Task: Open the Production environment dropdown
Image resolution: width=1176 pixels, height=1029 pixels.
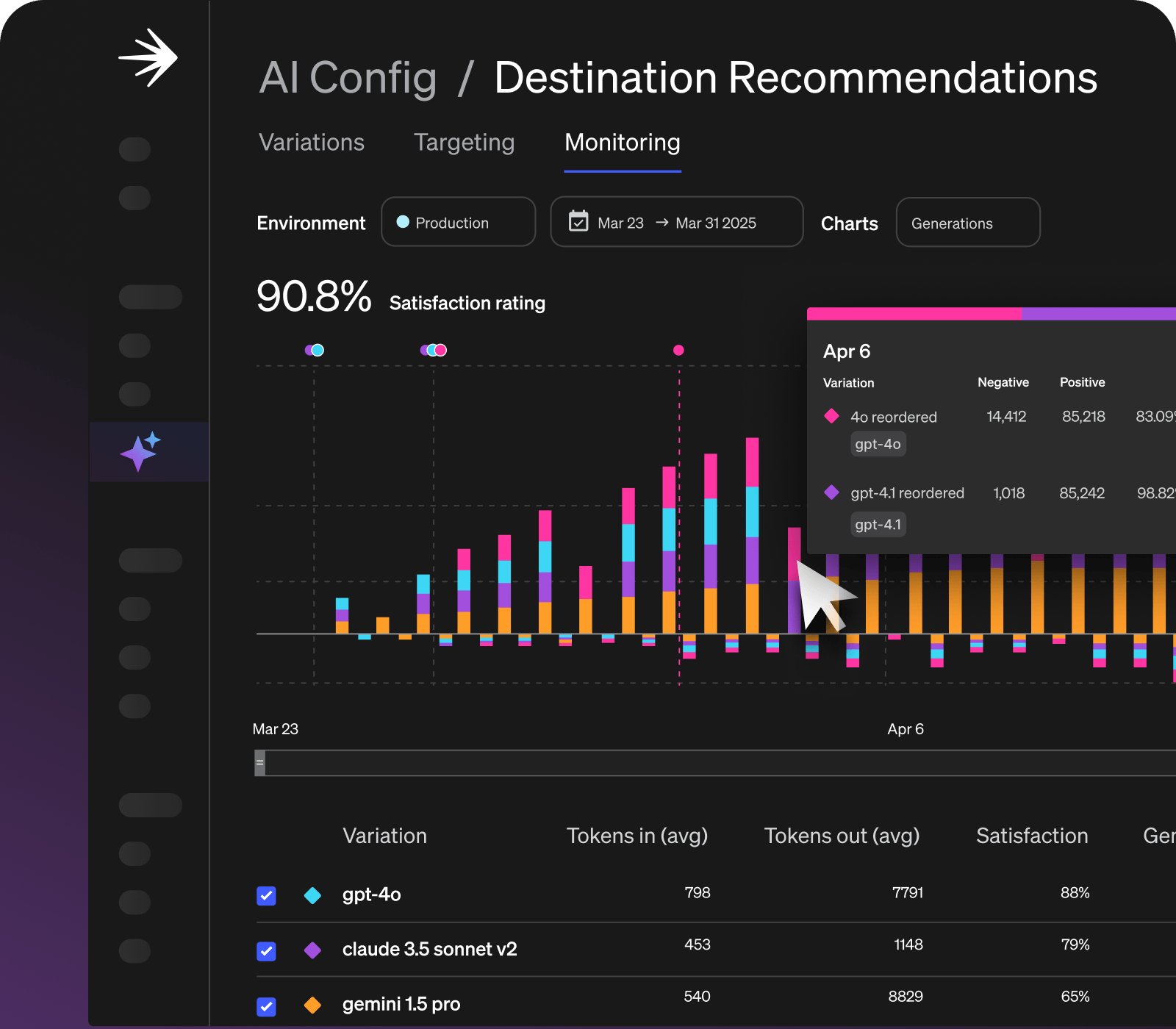Action: (x=459, y=222)
